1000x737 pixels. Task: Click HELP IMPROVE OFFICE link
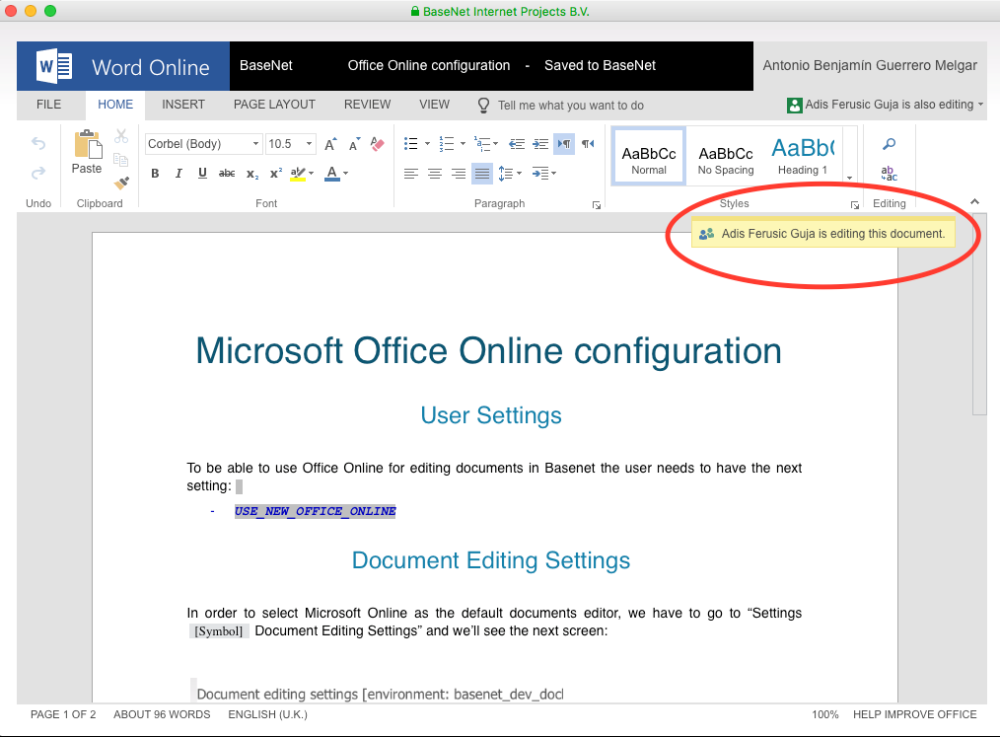click(915, 715)
